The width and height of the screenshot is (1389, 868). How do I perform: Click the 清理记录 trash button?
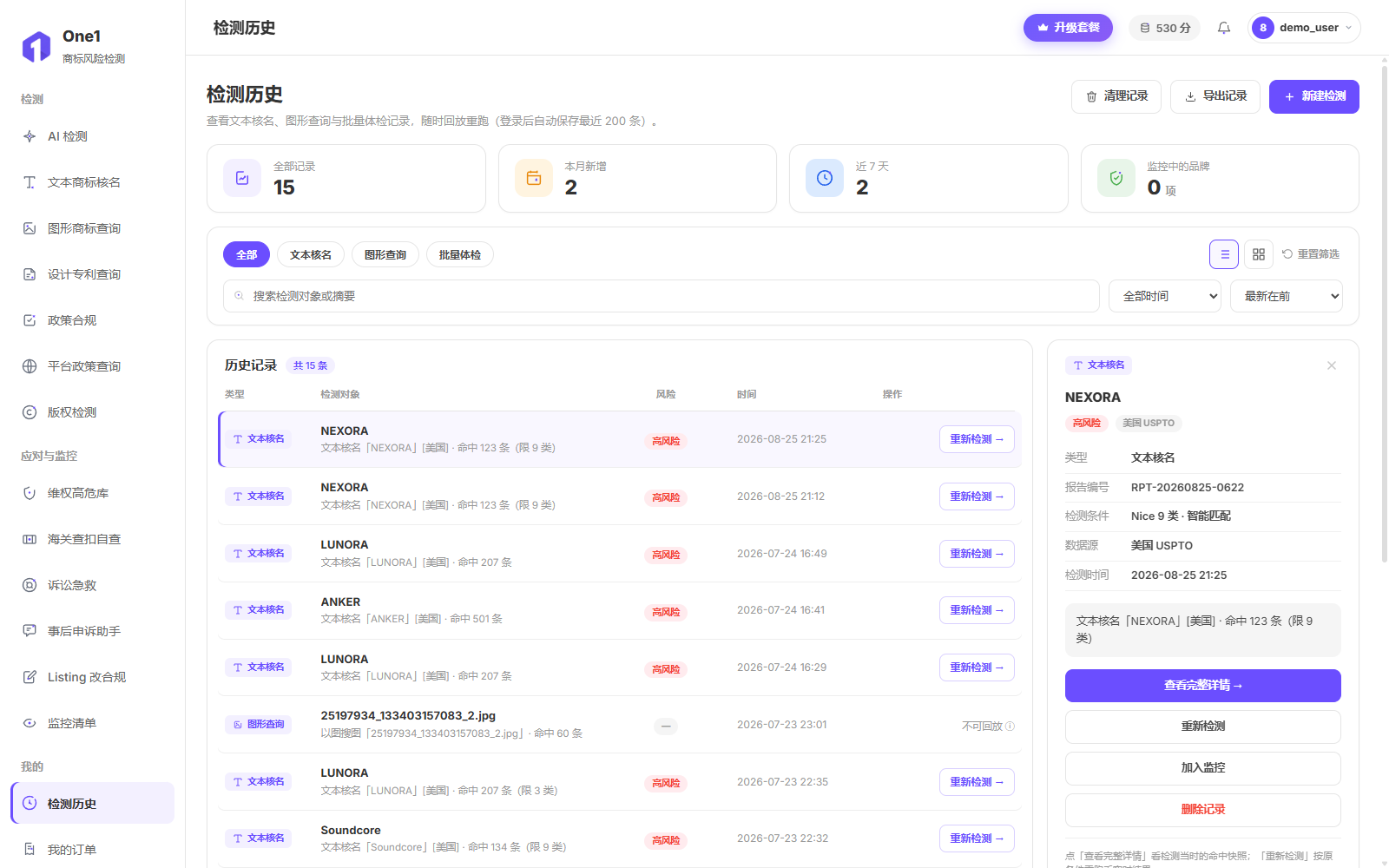point(1116,96)
